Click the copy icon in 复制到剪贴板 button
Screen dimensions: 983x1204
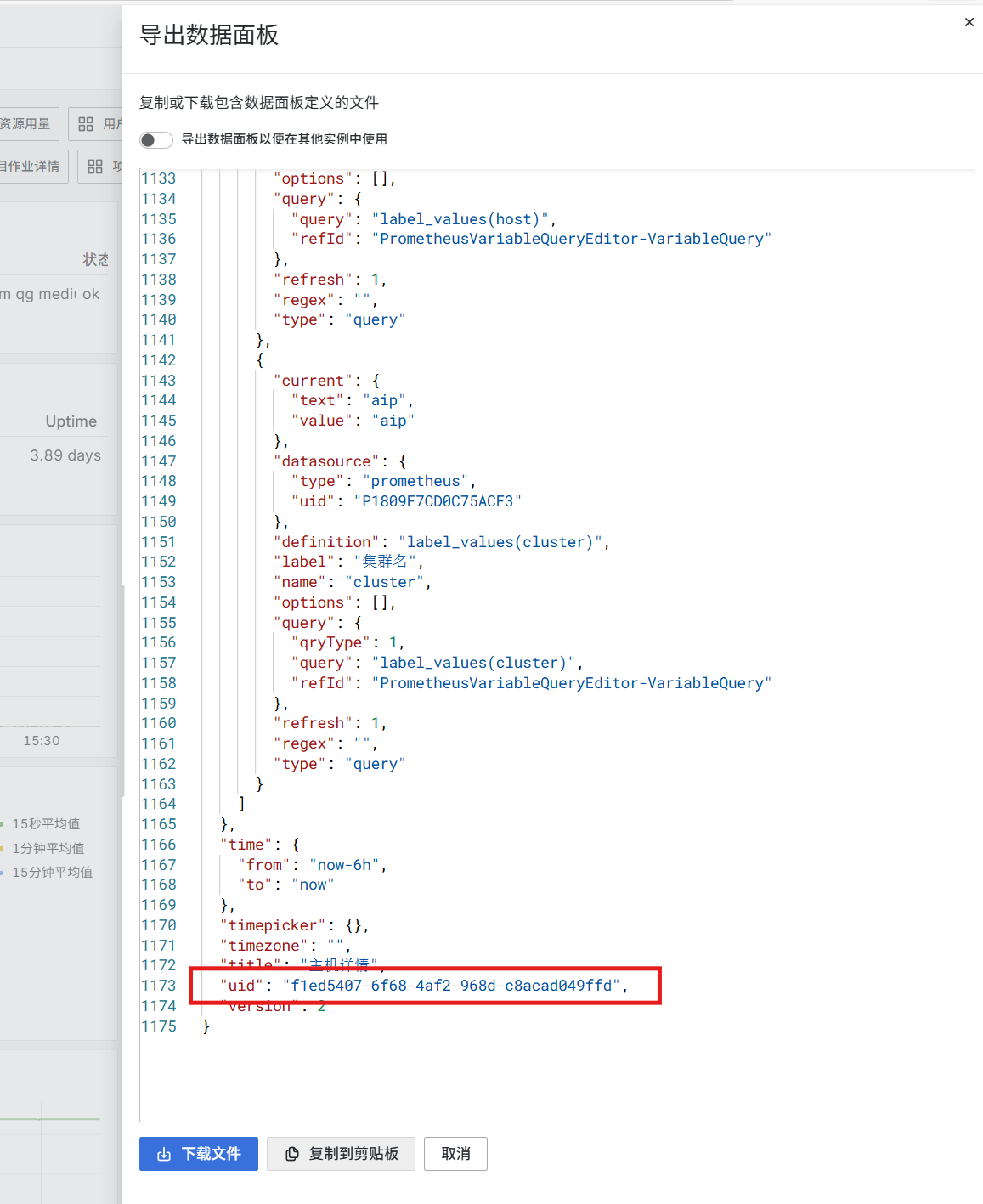(x=291, y=1154)
